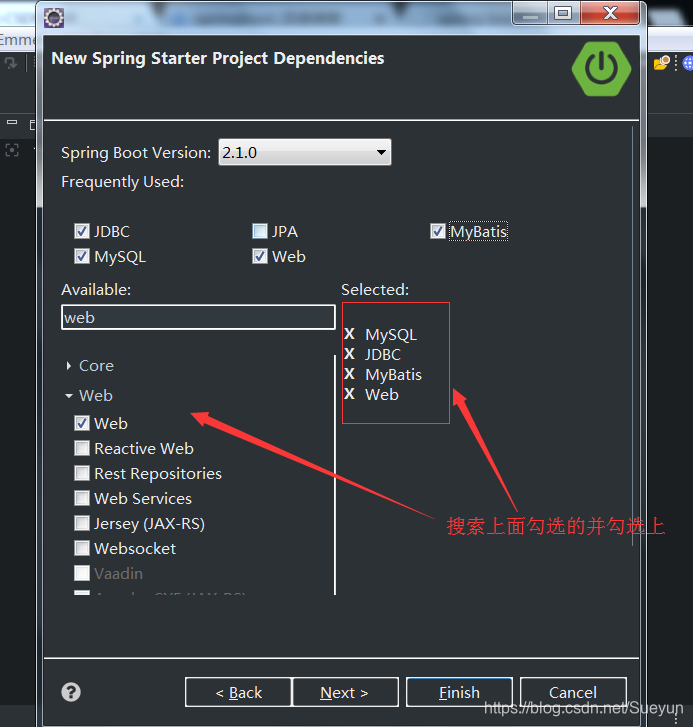Click the dialog gear icon in title bar
693x727 pixels.
[x=54, y=18]
